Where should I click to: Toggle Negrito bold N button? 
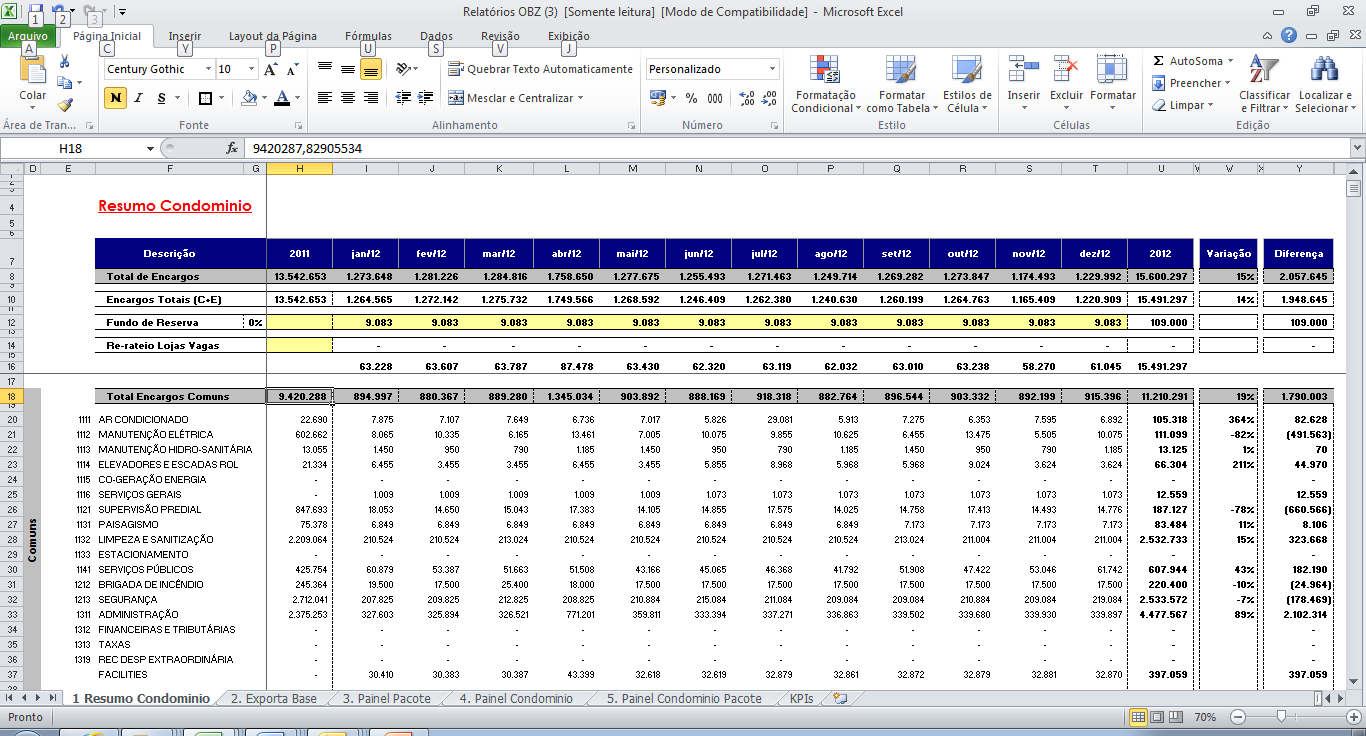tap(115, 98)
